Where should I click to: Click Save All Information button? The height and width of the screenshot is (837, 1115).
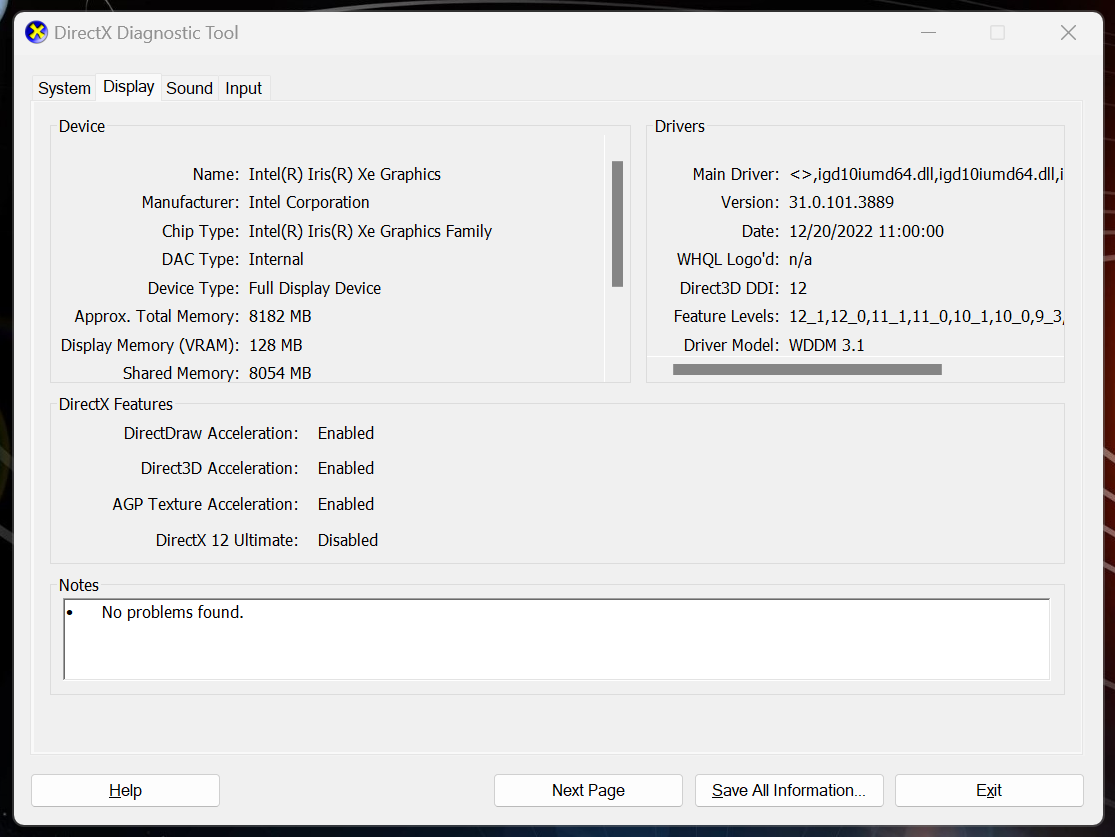789,790
